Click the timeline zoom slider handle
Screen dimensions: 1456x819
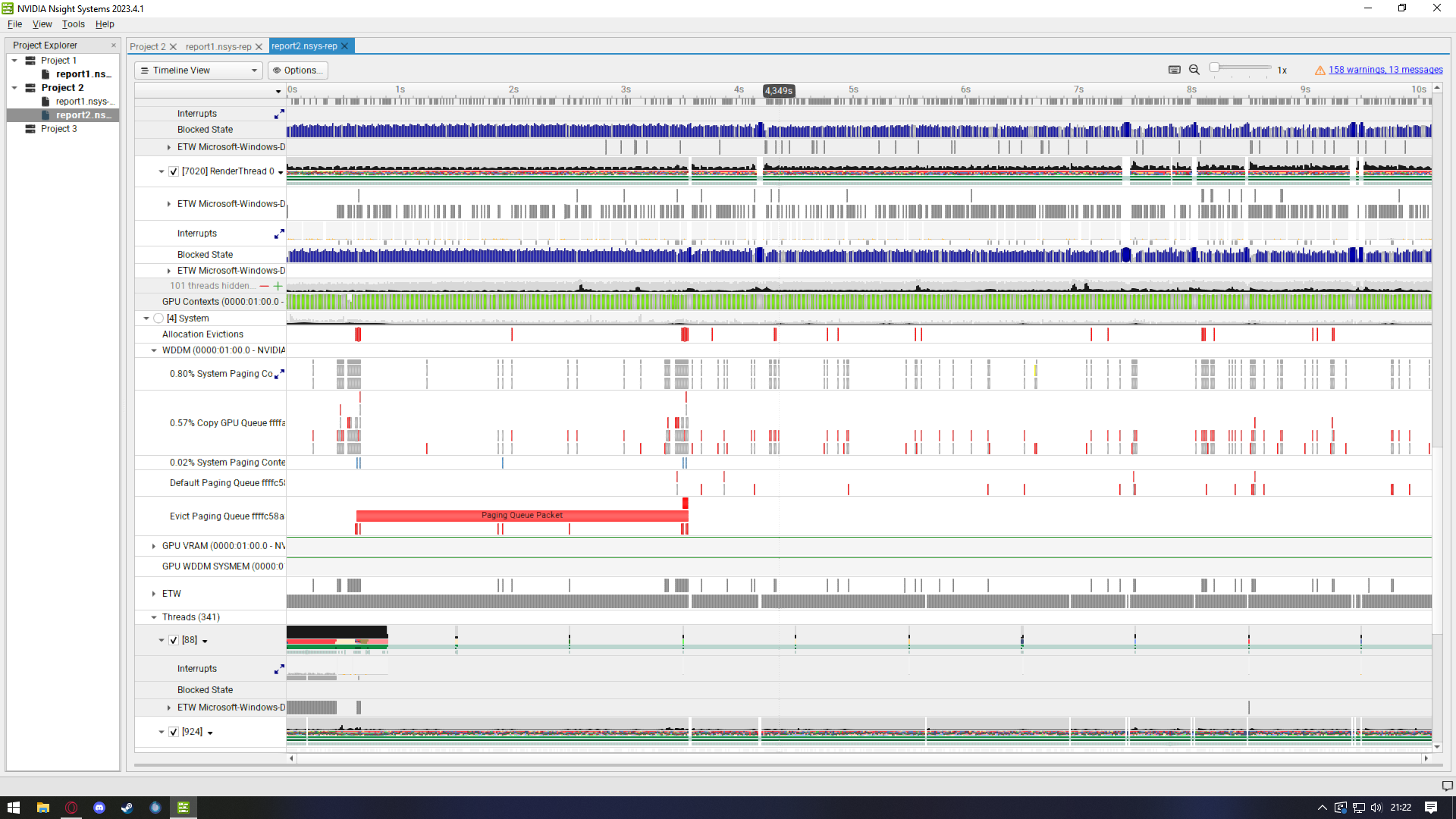pos(1214,67)
